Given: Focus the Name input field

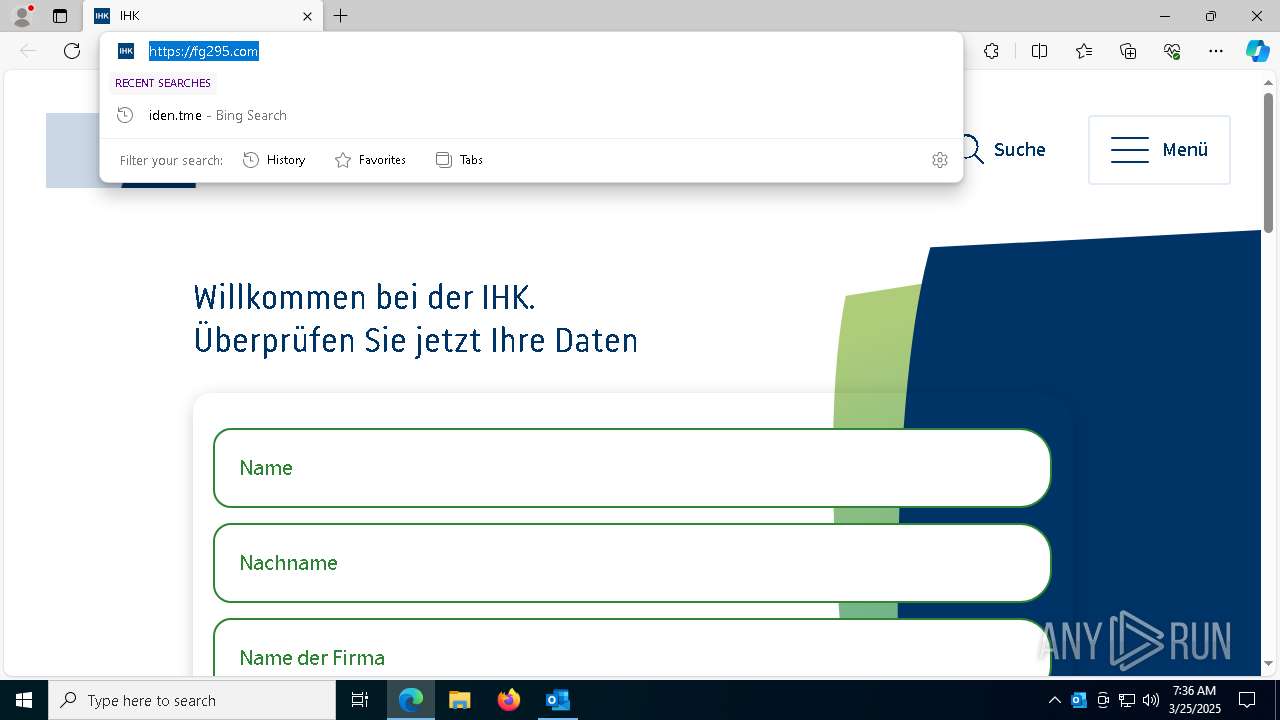Looking at the screenshot, I should coord(632,468).
